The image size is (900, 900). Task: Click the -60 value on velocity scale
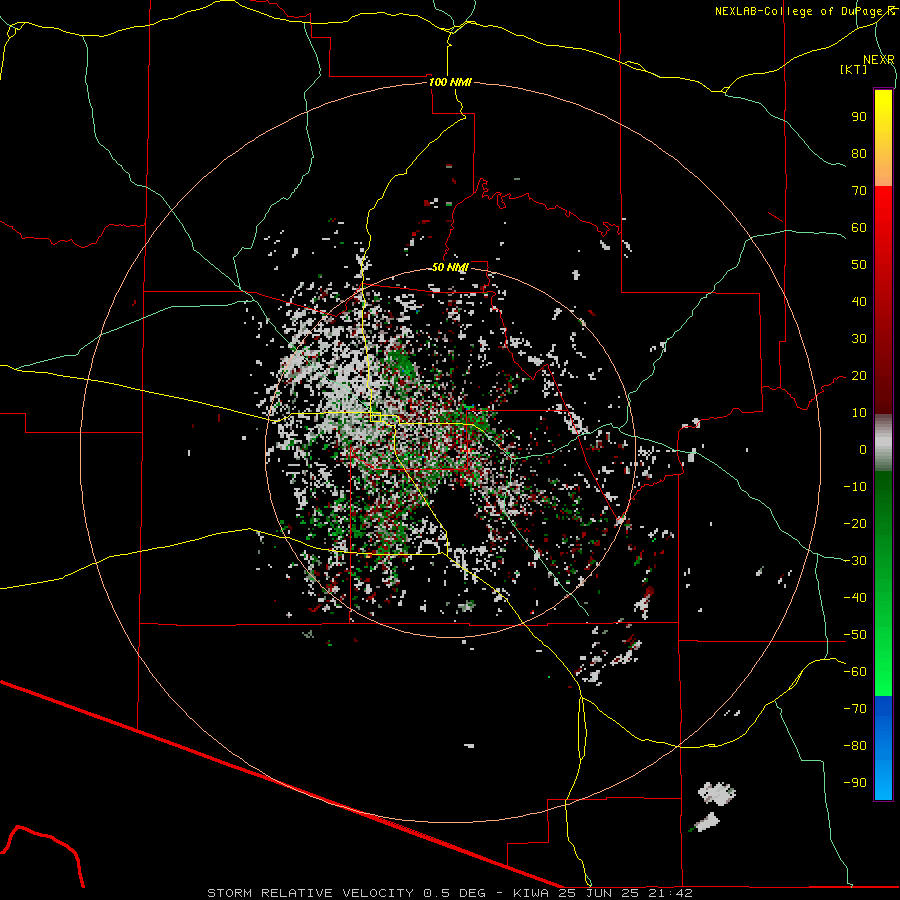[855, 672]
